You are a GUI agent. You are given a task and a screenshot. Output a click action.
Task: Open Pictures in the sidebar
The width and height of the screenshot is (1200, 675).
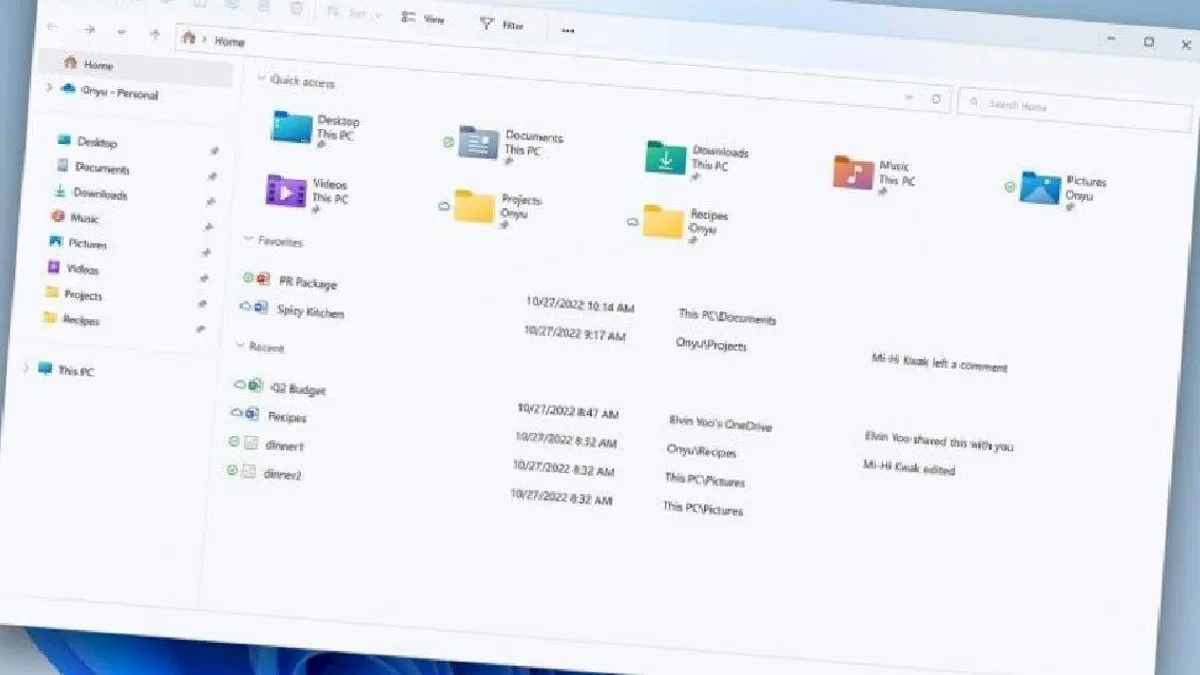pyautogui.click(x=78, y=243)
